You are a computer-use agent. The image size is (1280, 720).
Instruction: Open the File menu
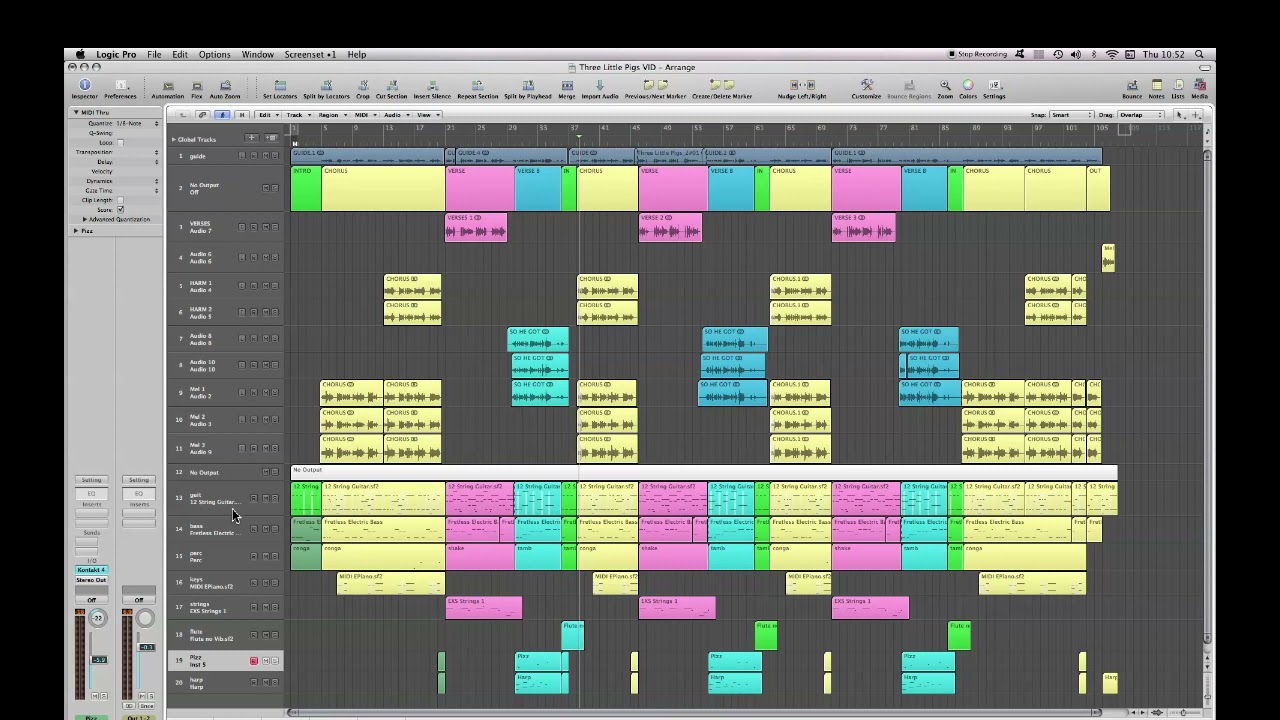coord(154,54)
